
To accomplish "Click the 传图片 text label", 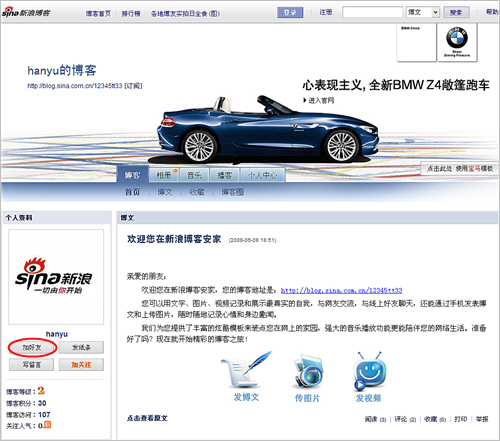I will tap(307, 398).
